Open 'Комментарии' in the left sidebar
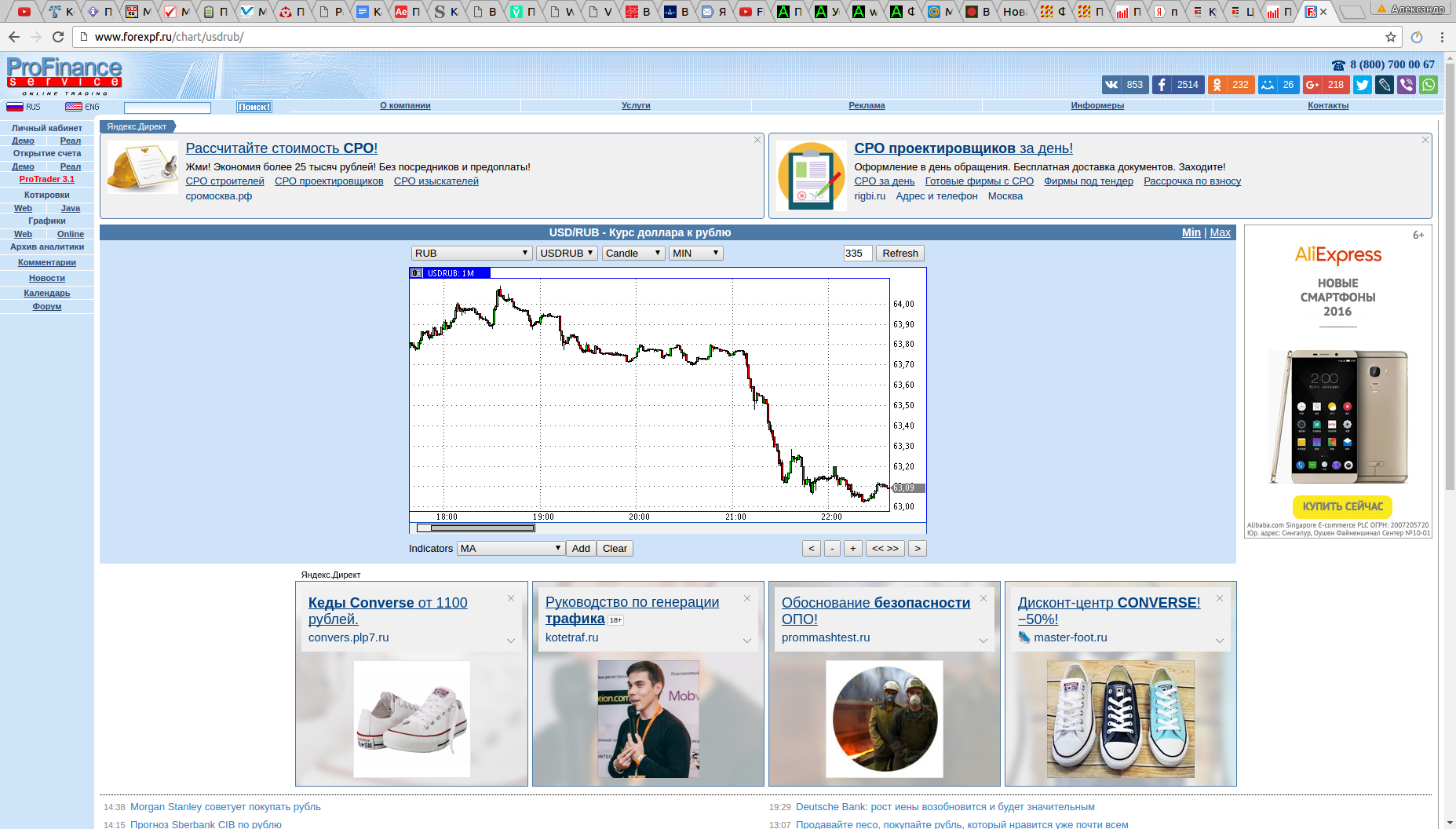This screenshot has height=829, width=1456. pyautogui.click(x=47, y=262)
